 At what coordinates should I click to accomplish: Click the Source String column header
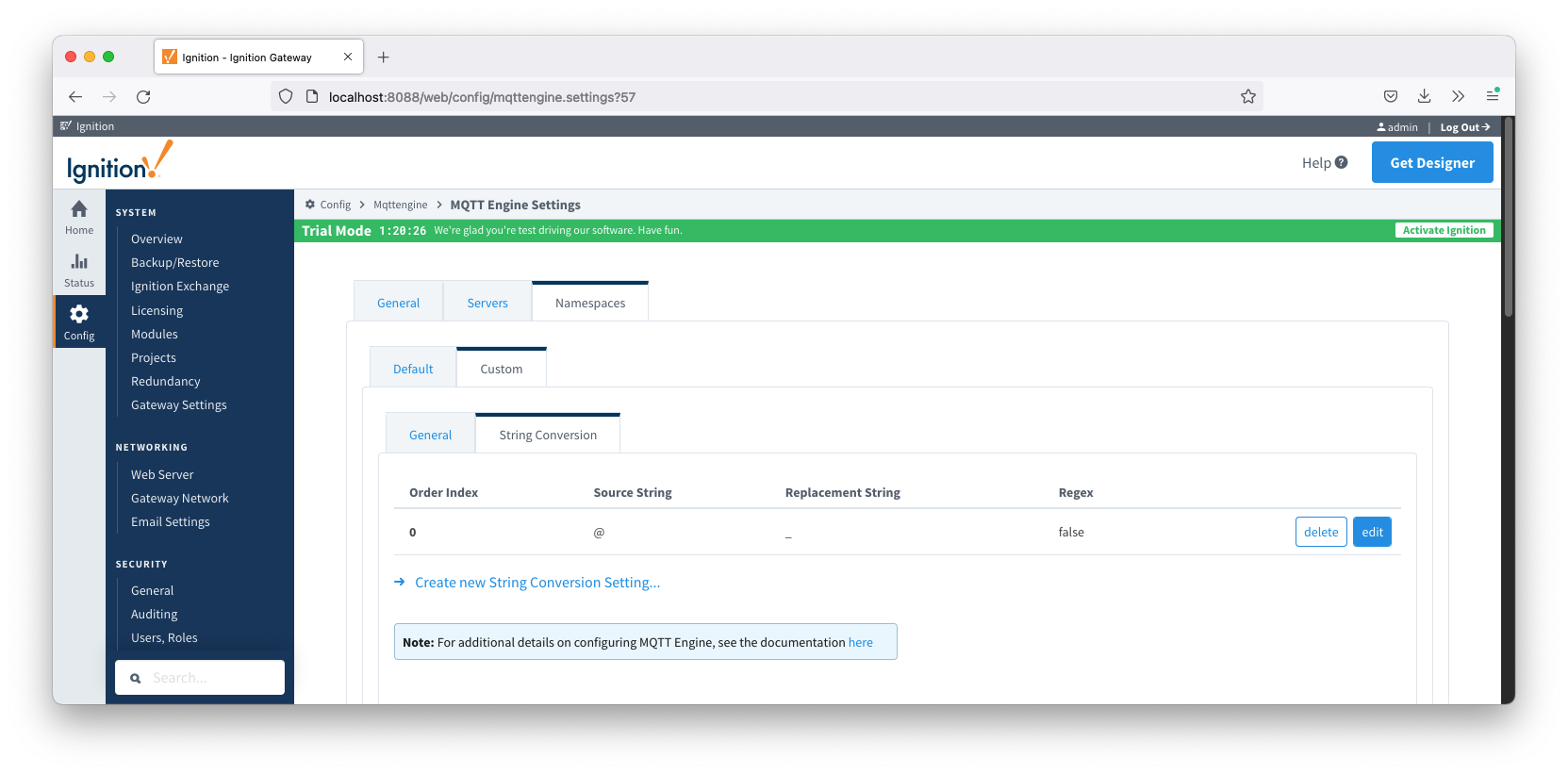[x=633, y=492]
